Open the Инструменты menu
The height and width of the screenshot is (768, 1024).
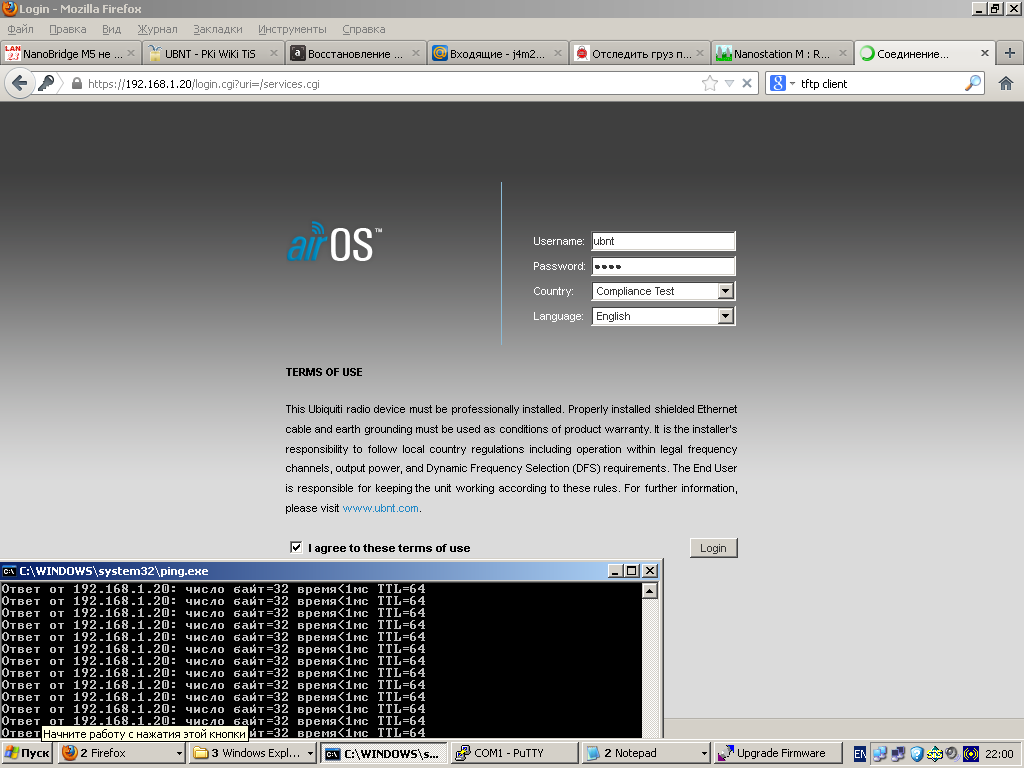pos(292,29)
